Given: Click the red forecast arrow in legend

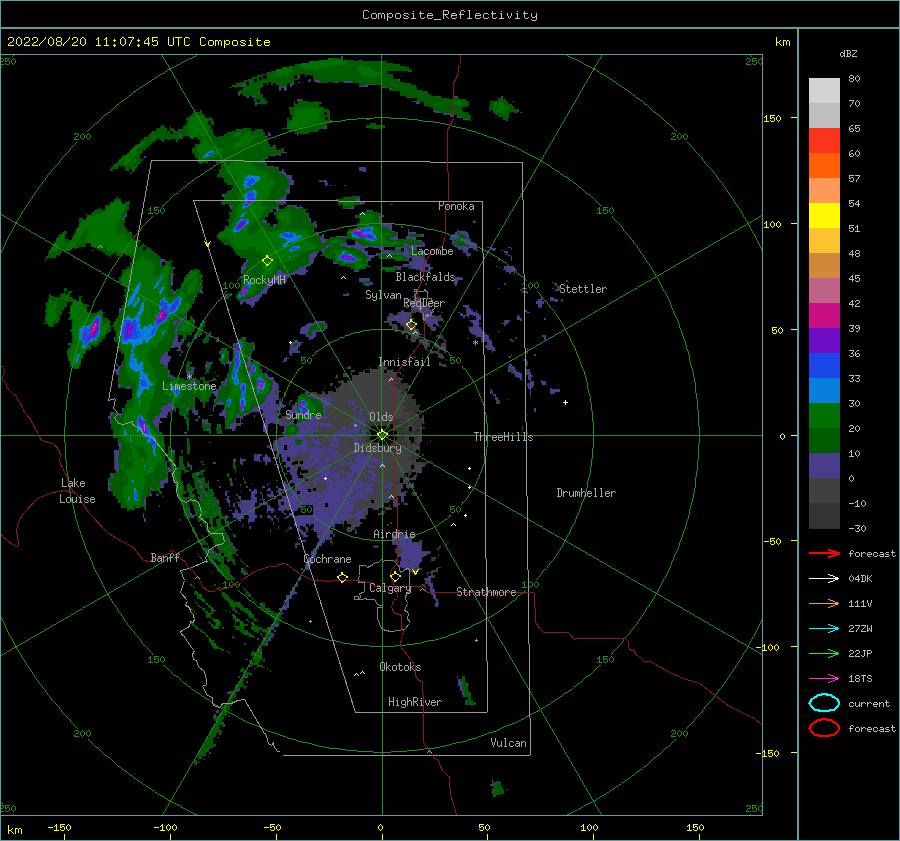Looking at the screenshot, I should (824, 553).
